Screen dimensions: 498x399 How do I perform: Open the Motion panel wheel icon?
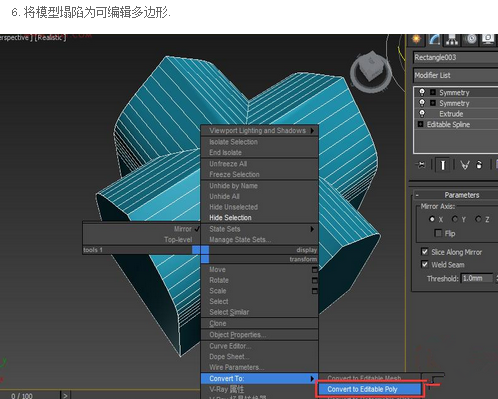tap(471, 39)
